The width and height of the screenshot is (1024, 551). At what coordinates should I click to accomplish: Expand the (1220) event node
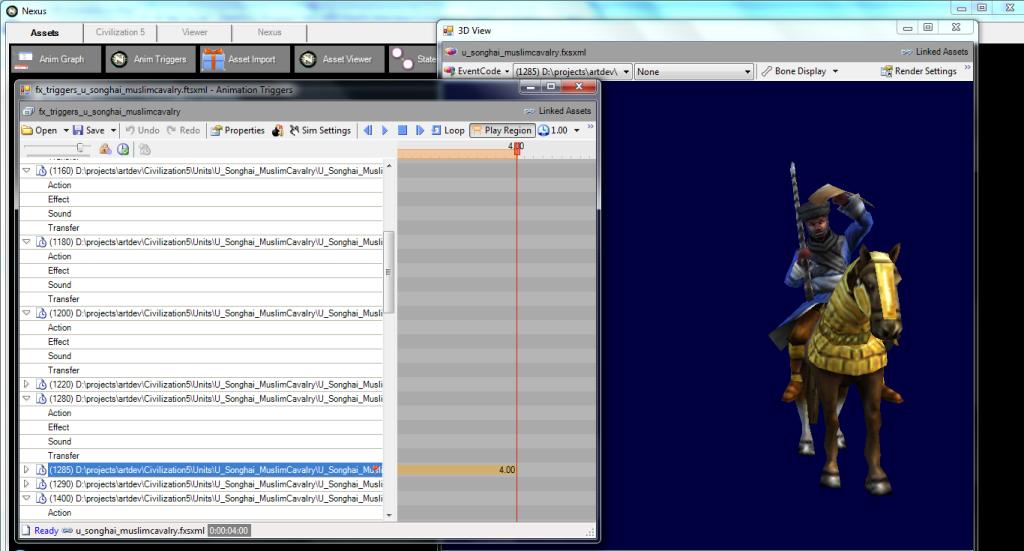[x=27, y=384]
